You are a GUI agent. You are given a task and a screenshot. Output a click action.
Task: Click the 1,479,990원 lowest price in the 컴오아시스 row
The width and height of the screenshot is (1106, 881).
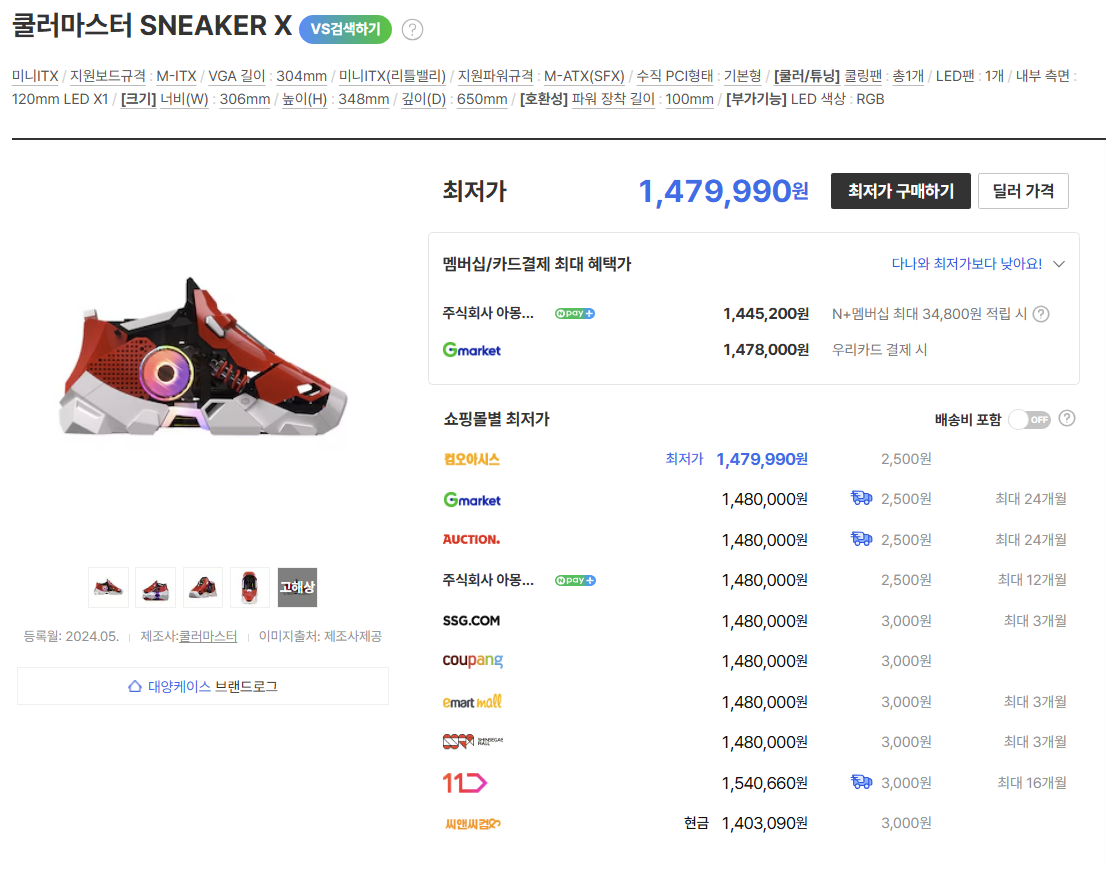(x=762, y=459)
